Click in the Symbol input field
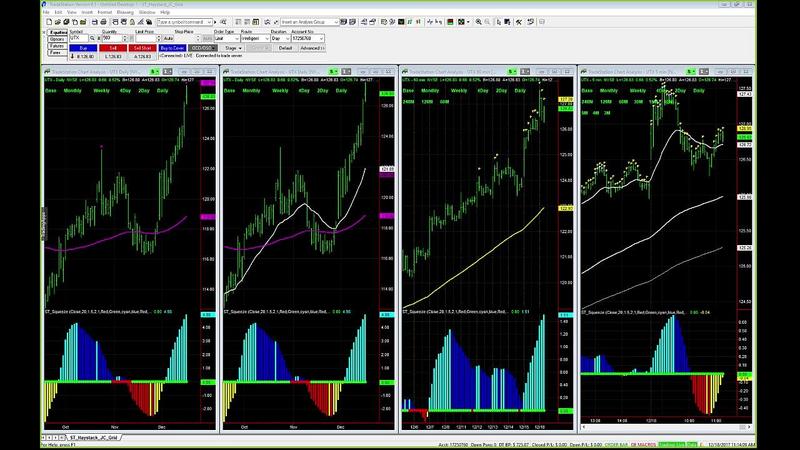800x450 pixels. click(79, 38)
